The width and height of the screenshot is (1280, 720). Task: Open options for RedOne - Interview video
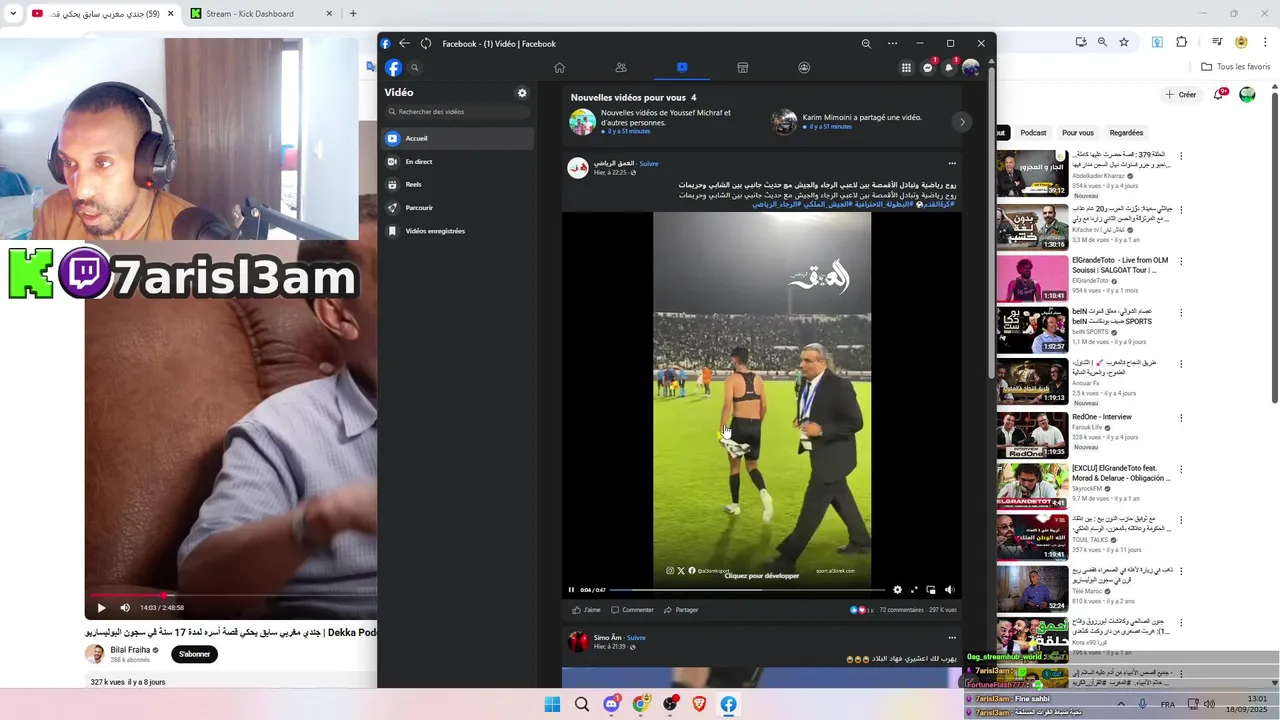[1181, 417]
